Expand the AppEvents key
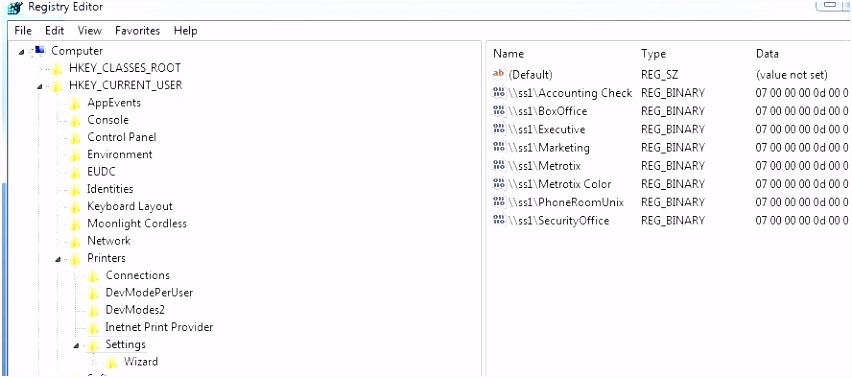The width and height of the screenshot is (852, 378). pos(59,104)
